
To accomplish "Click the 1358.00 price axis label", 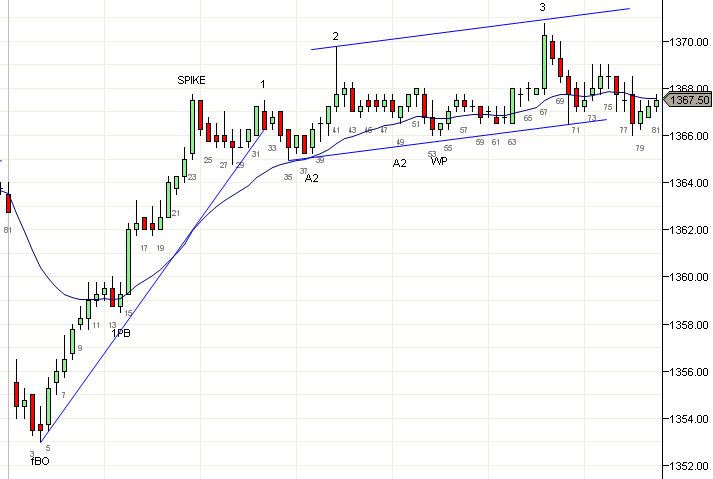I will 688,325.
